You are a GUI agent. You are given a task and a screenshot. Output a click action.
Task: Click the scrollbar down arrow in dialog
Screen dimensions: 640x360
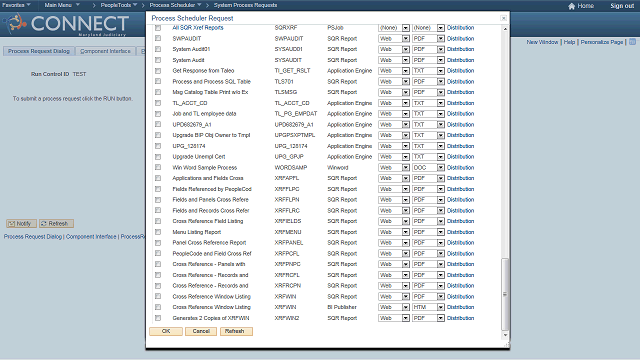coord(505,335)
